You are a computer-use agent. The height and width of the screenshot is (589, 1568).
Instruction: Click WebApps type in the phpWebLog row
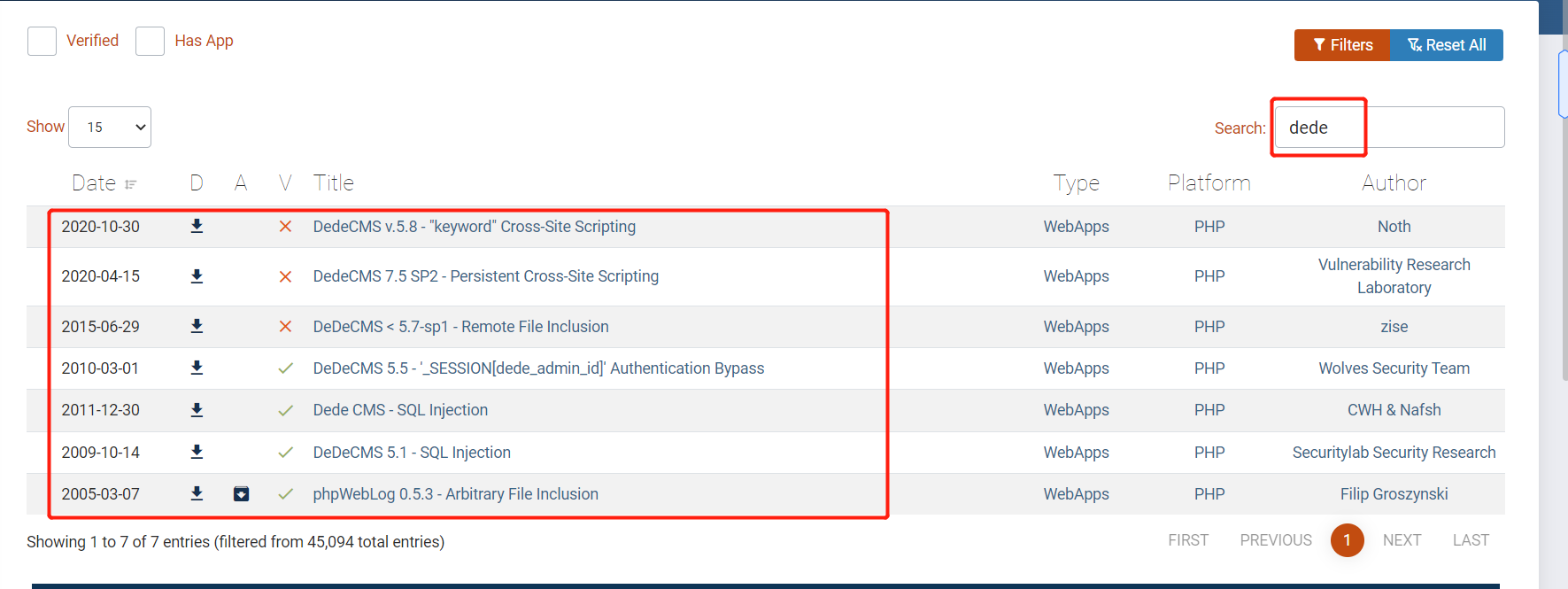pyautogui.click(x=1076, y=494)
